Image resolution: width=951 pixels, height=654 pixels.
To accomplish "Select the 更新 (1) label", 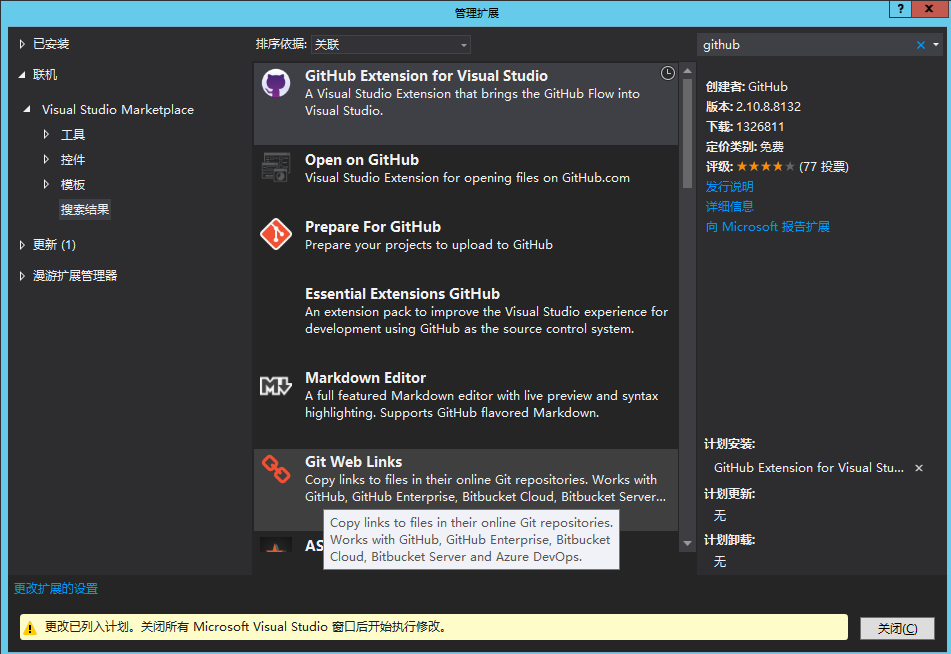I will pos(54,244).
